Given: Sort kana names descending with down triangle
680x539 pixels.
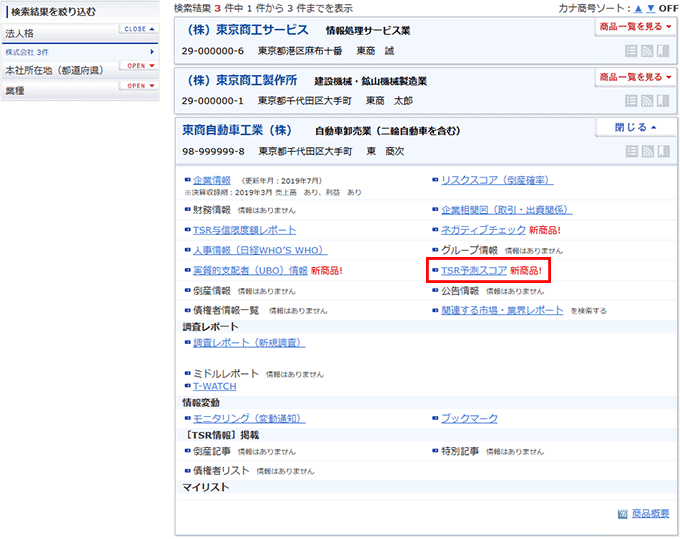Looking at the screenshot, I should (650, 8).
